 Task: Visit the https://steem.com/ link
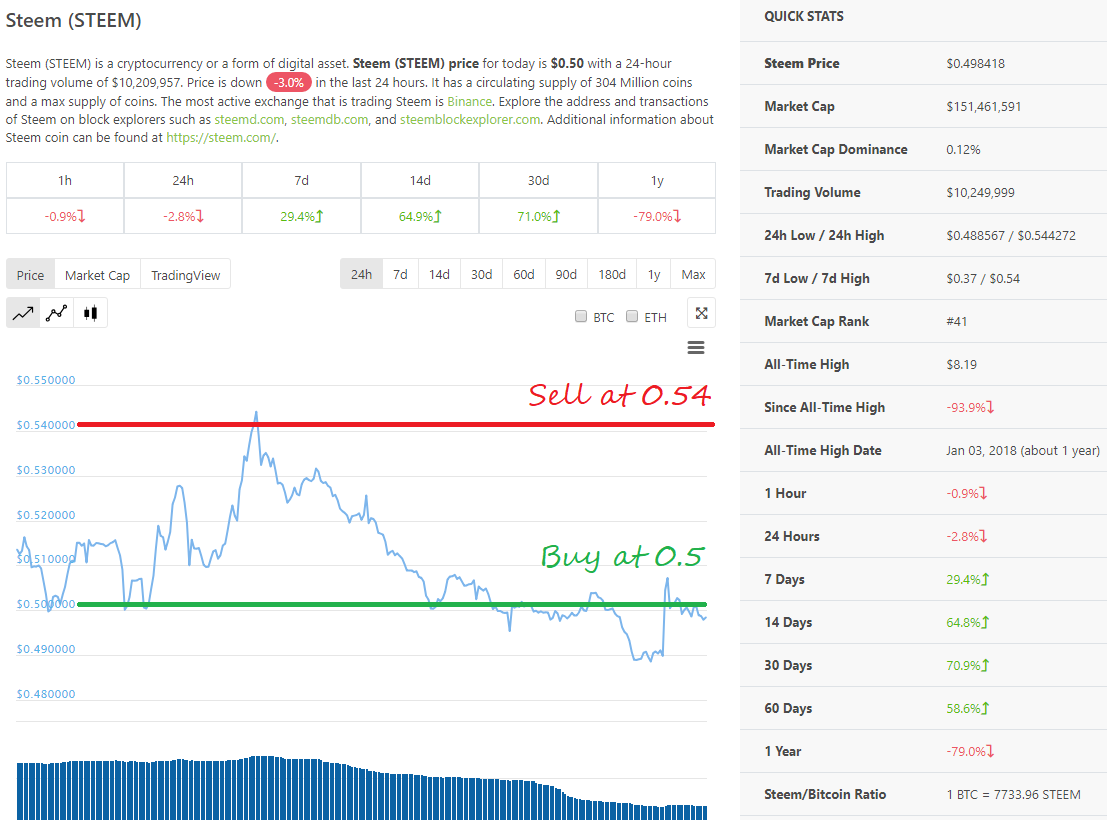click(x=221, y=138)
